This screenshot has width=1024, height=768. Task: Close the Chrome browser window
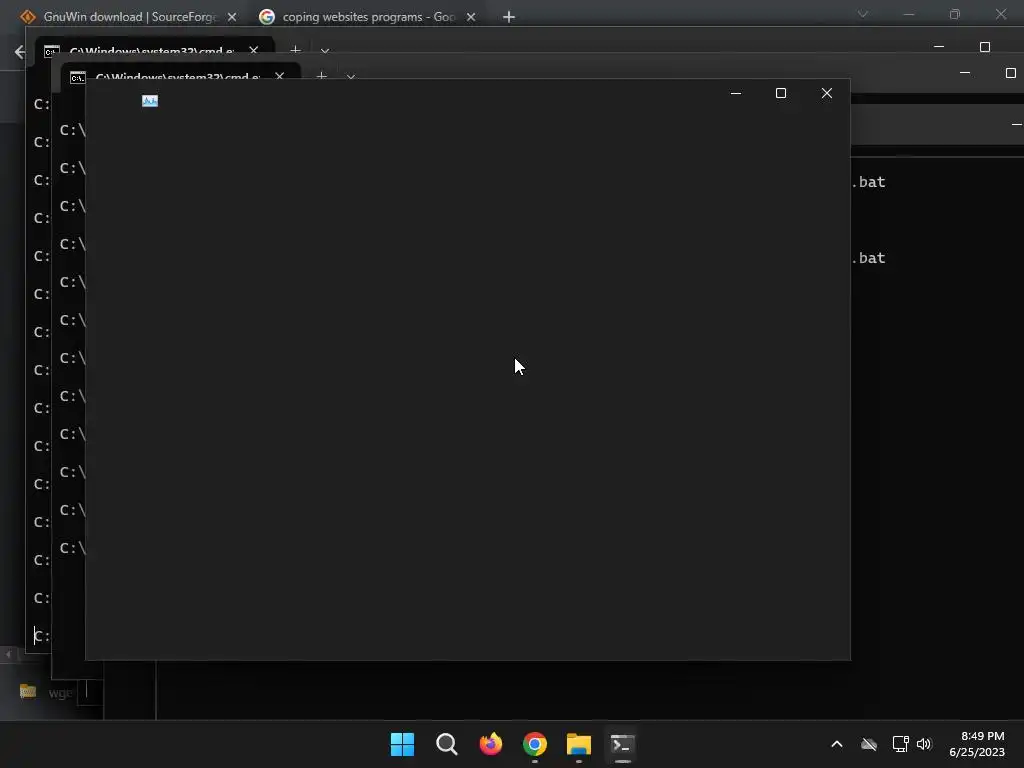(1000, 14)
